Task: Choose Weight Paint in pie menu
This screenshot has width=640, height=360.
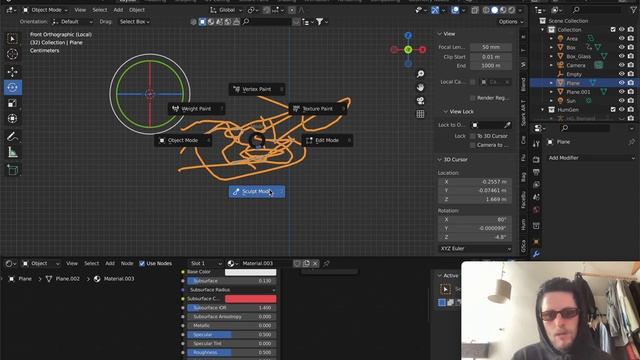Action: point(196,109)
